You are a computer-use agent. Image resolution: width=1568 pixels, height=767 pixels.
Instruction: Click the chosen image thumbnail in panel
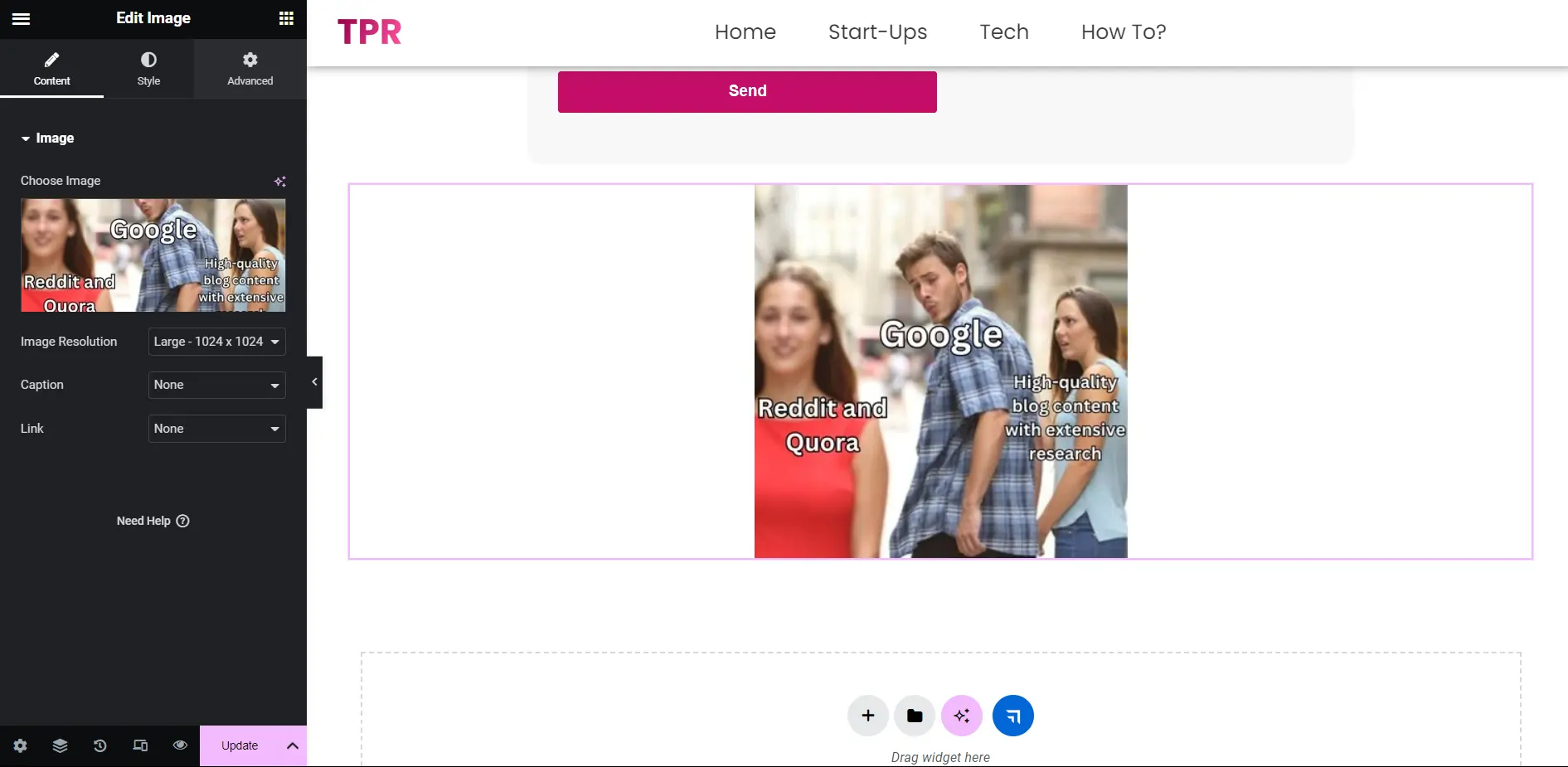tap(153, 255)
